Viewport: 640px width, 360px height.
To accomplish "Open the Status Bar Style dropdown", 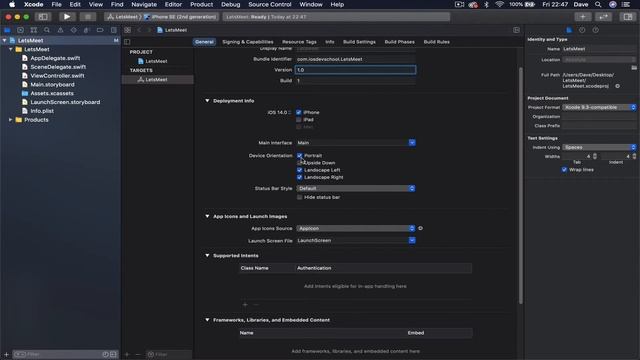I will (x=356, y=188).
